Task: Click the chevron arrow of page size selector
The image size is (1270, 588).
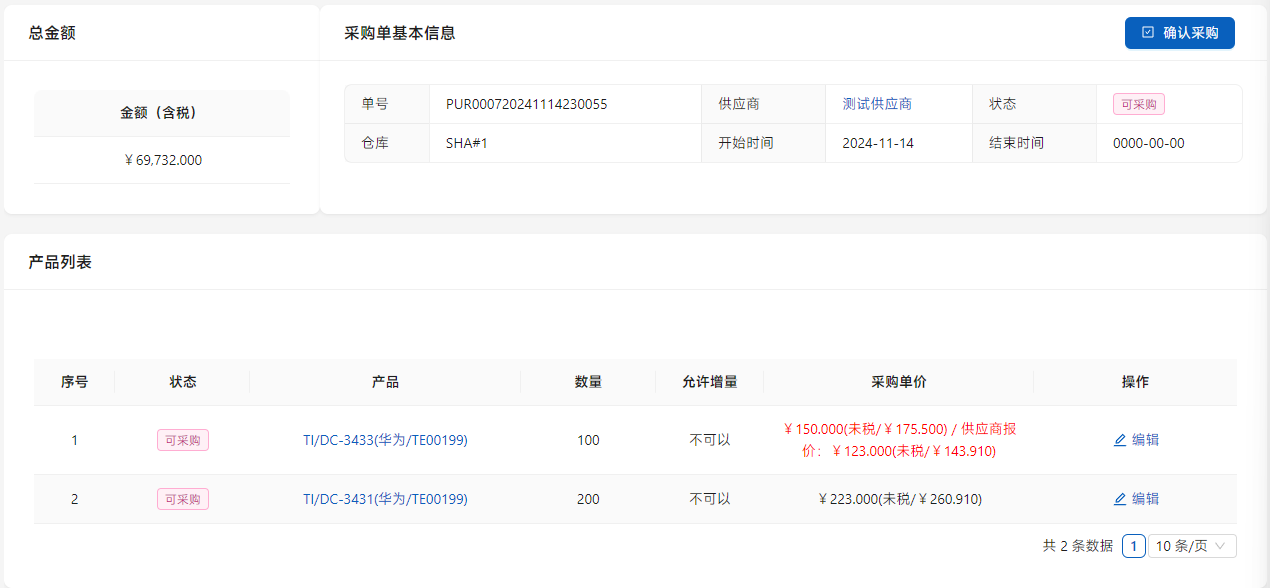Action: pyautogui.click(x=1221, y=546)
